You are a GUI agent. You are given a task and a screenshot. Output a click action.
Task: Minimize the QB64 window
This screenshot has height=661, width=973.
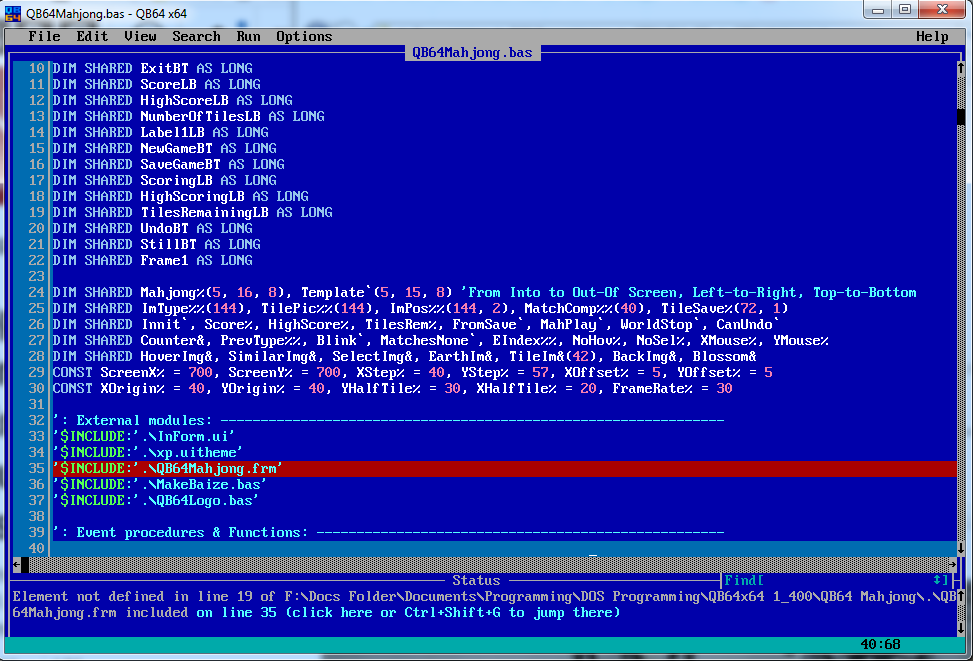click(x=876, y=10)
